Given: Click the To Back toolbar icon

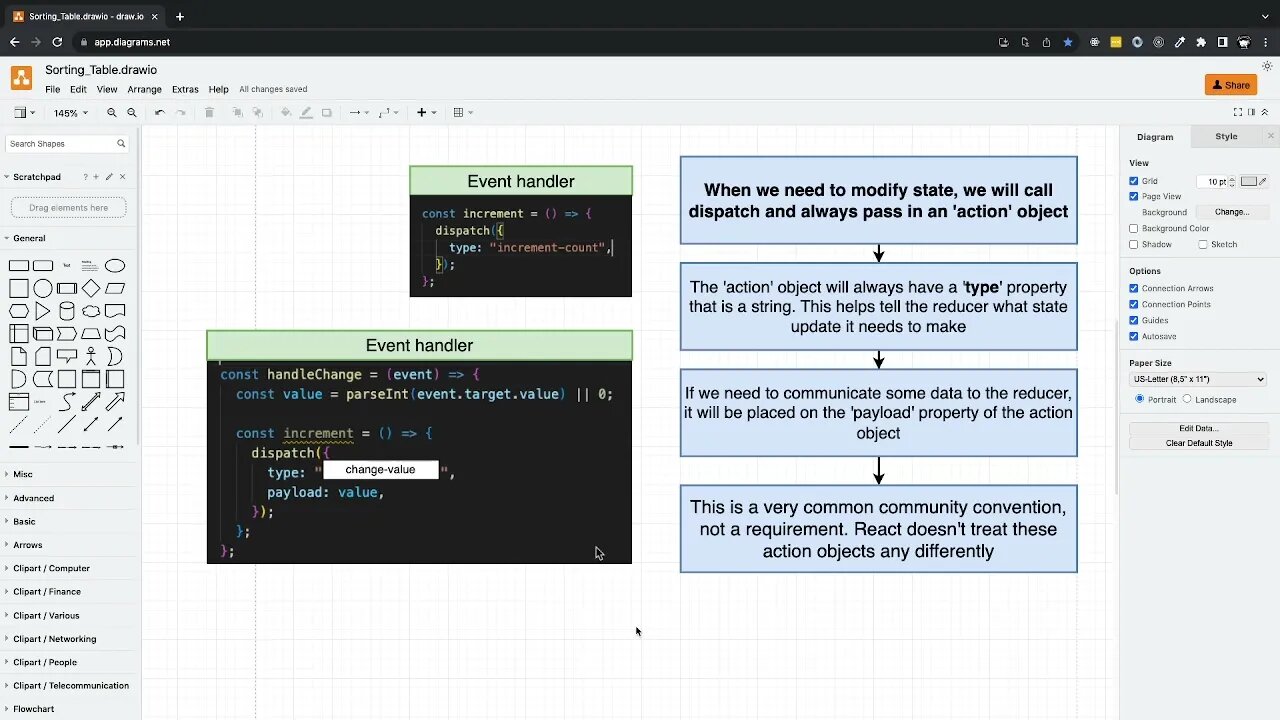Looking at the screenshot, I should coord(258,113).
